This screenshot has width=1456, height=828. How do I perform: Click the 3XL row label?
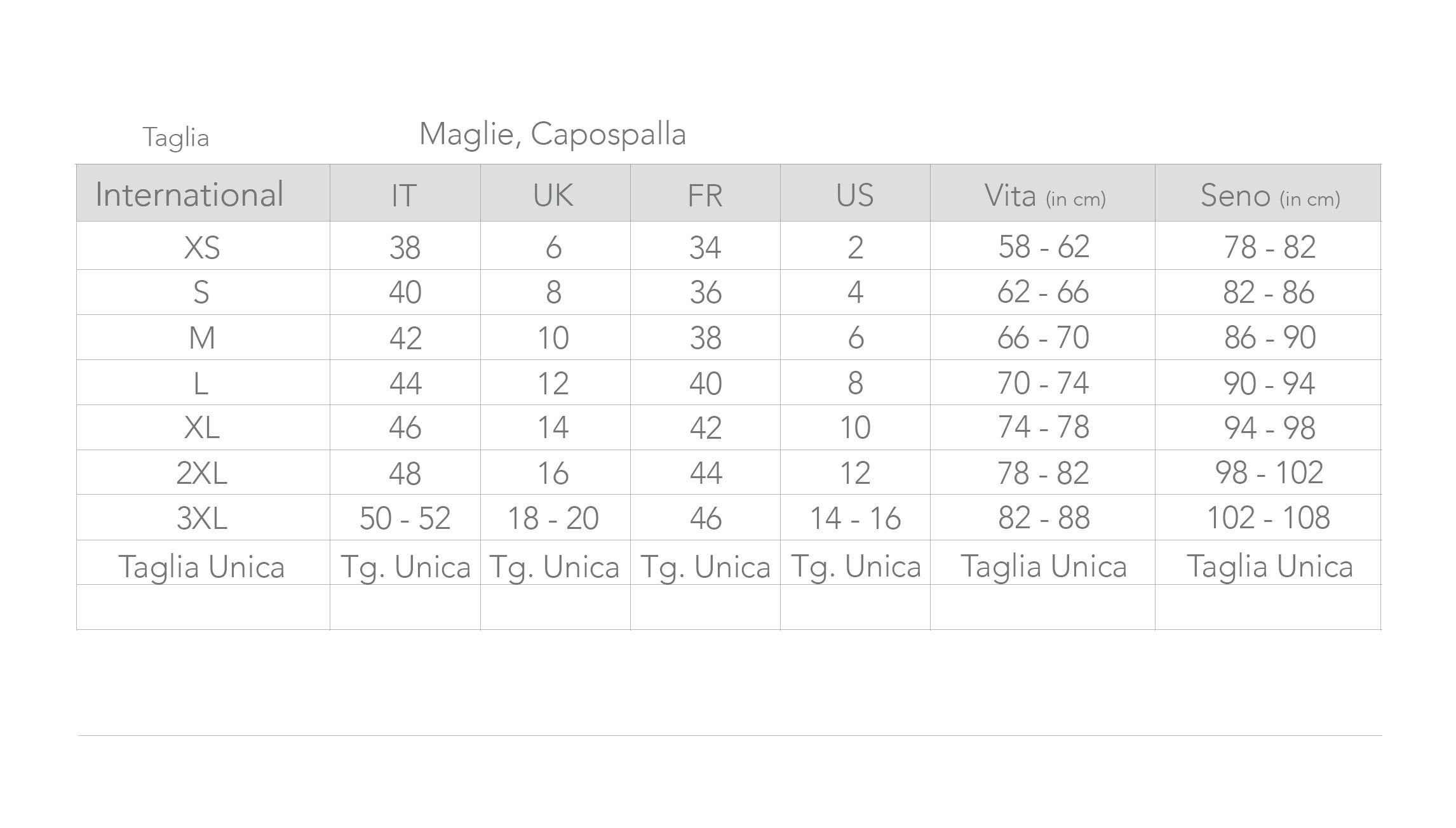[202, 518]
